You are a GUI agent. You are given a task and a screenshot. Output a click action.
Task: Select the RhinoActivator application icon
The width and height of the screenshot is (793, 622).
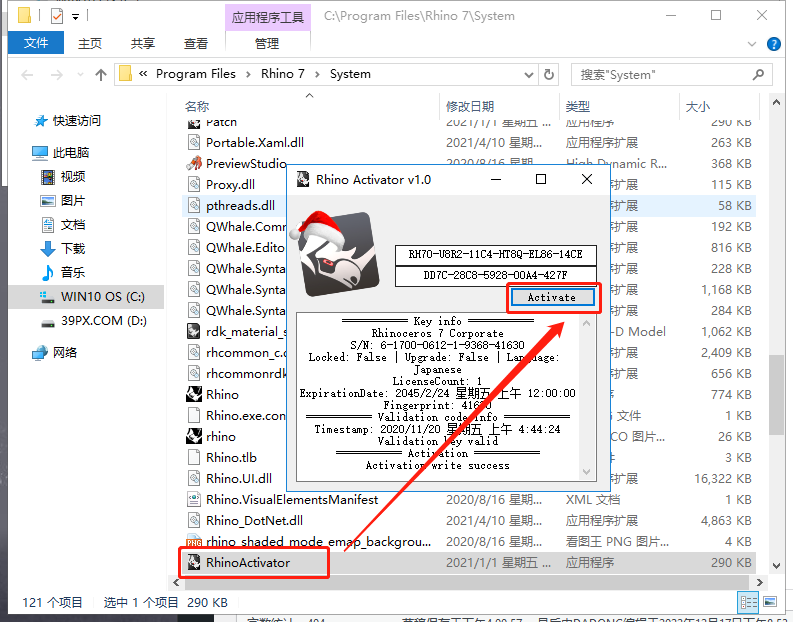click(x=194, y=562)
